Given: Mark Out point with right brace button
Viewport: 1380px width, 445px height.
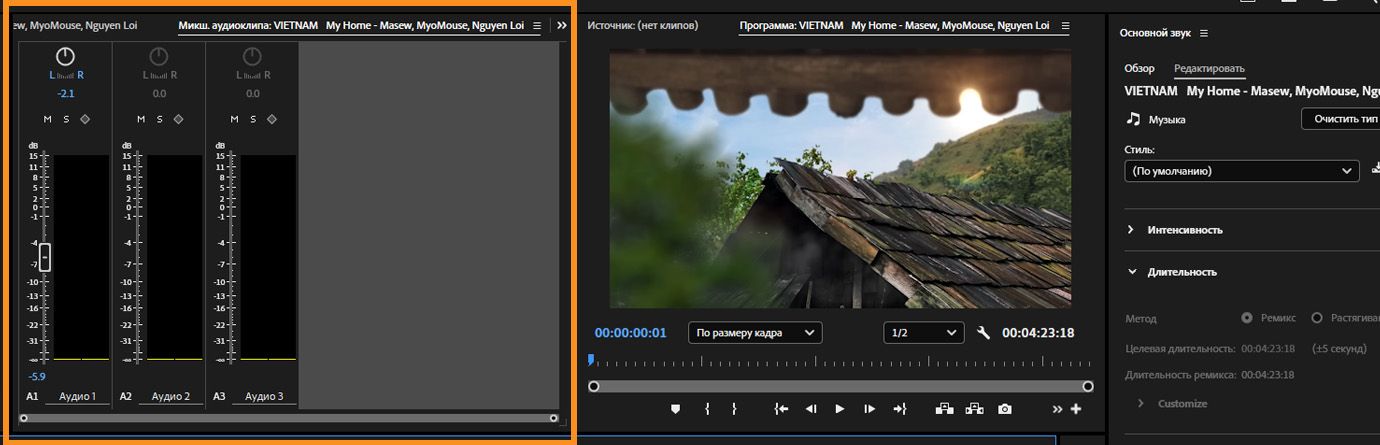Looking at the screenshot, I should [x=734, y=409].
